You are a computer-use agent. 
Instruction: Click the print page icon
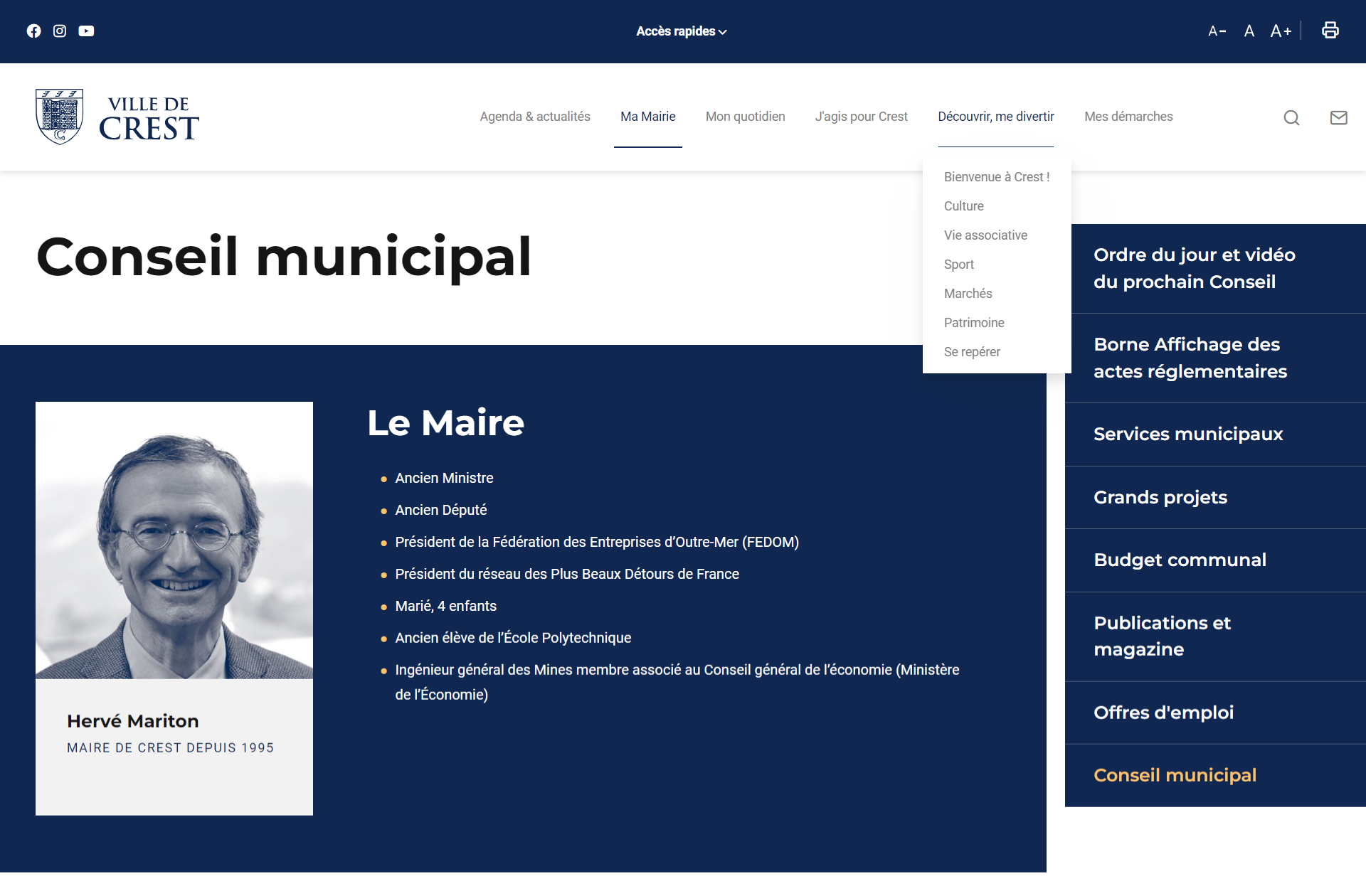[x=1330, y=30]
